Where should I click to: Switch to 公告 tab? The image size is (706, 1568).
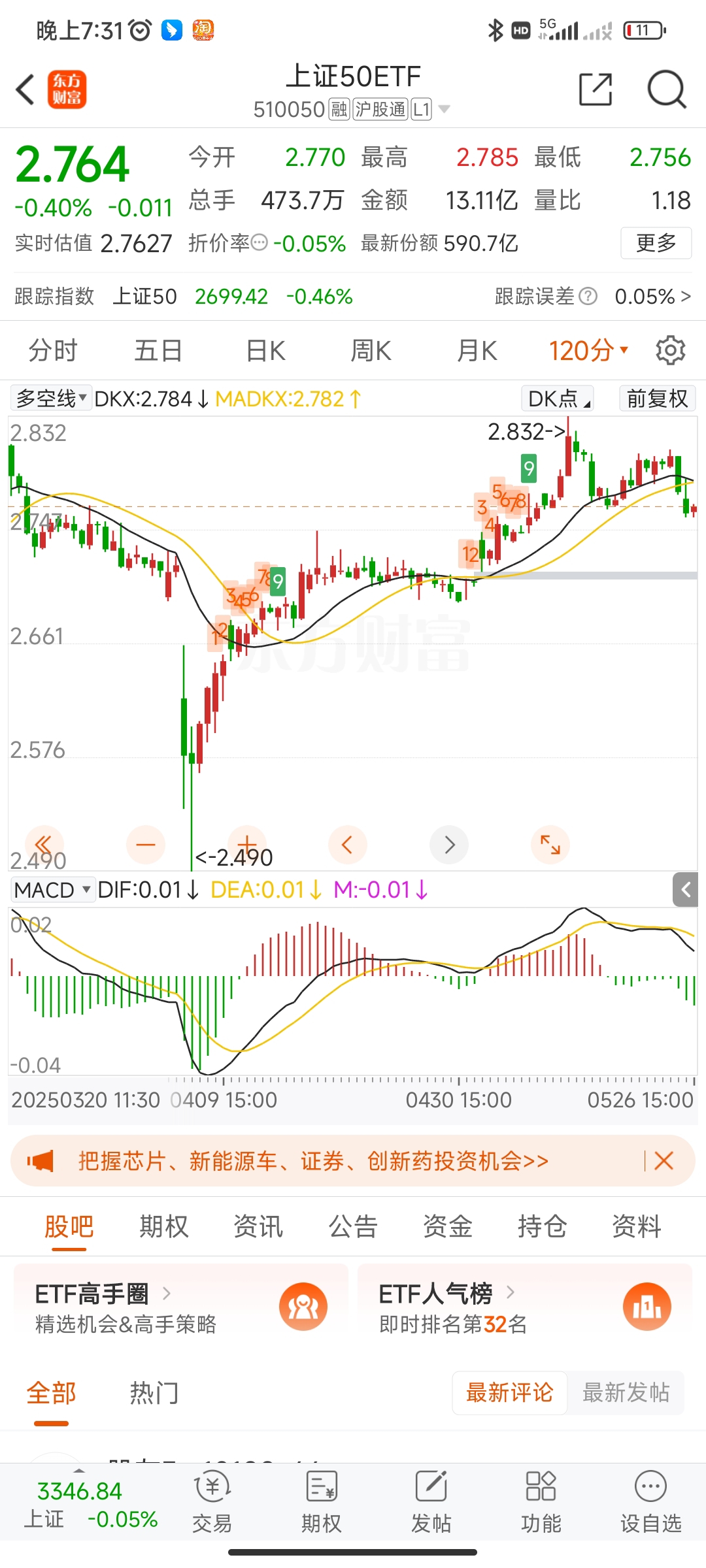(353, 1226)
